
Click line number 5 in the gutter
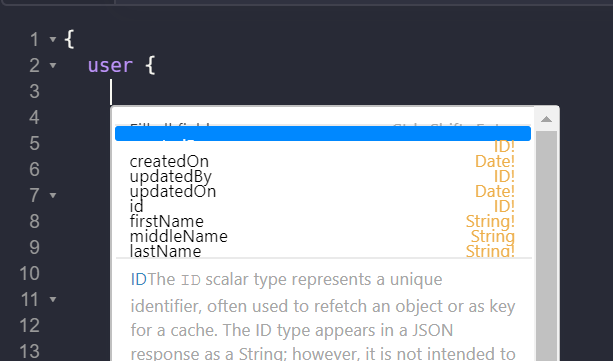click(34, 144)
